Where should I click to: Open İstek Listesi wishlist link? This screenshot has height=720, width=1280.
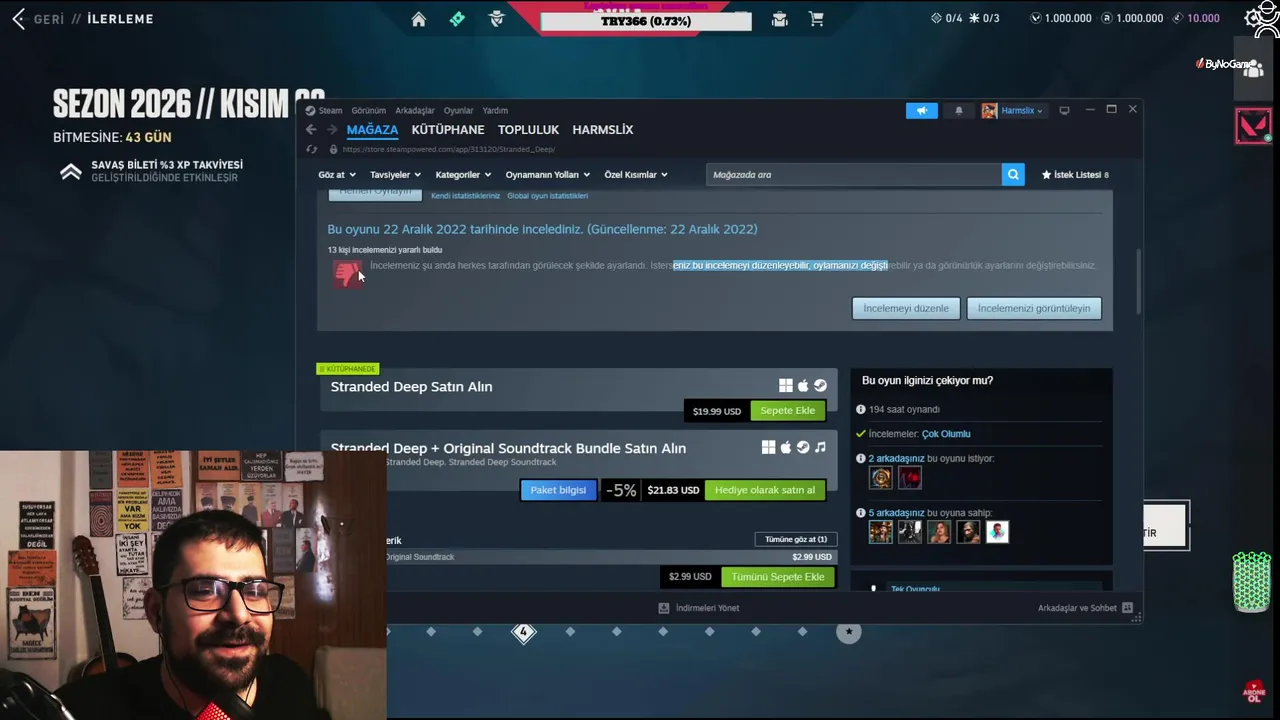1075,175
